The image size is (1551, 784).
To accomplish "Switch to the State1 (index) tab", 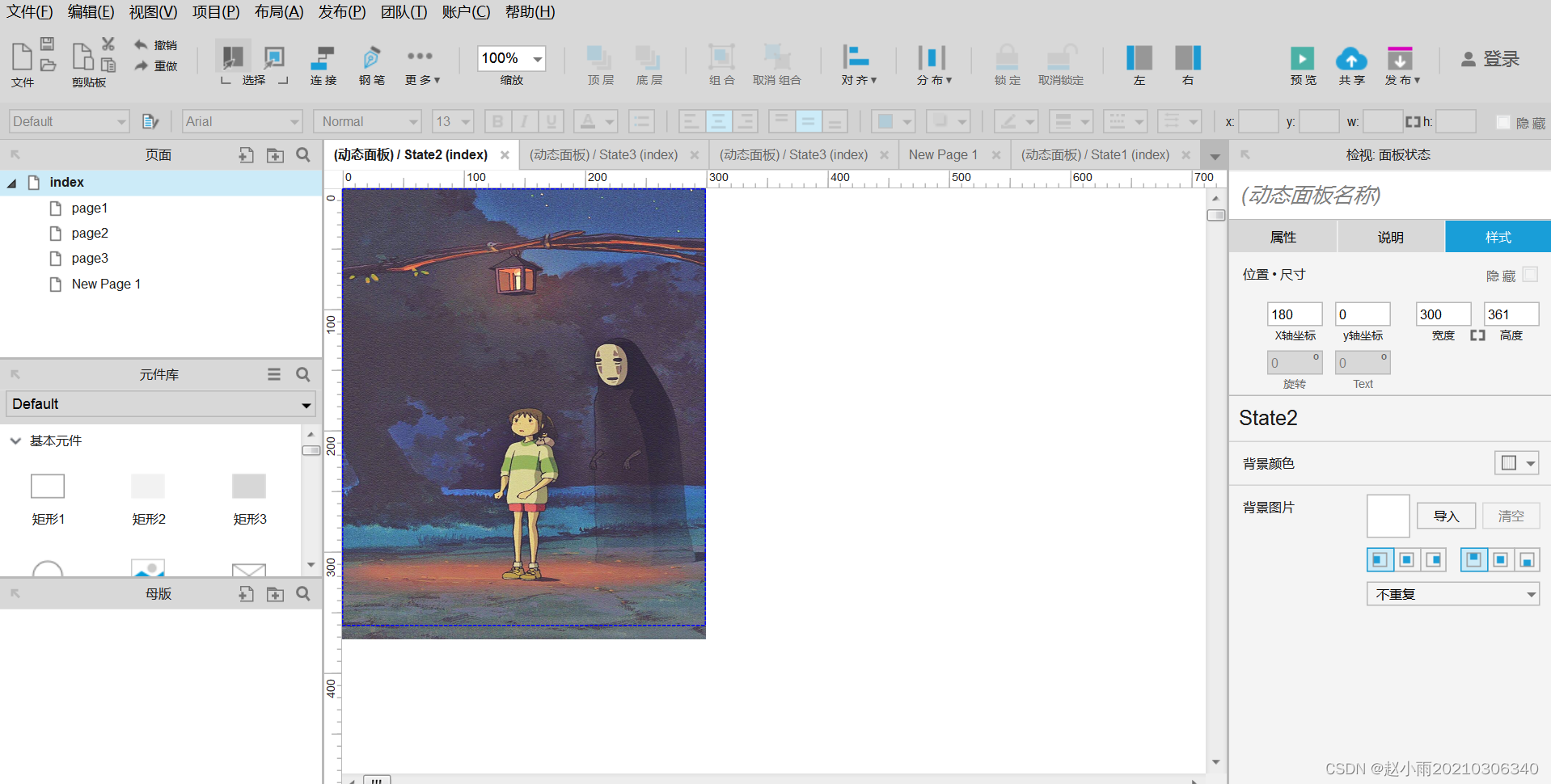I will pyautogui.click(x=1095, y=154).
